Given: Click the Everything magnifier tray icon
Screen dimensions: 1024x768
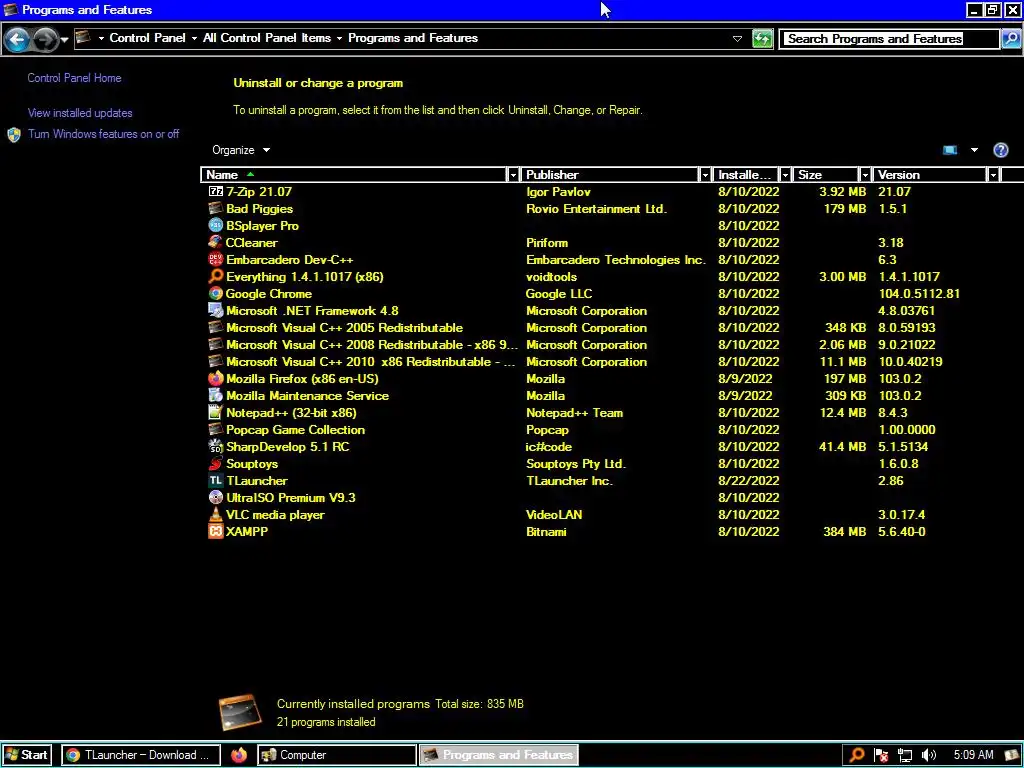Looking at the screenshot, I should click(x=857, y=755).
